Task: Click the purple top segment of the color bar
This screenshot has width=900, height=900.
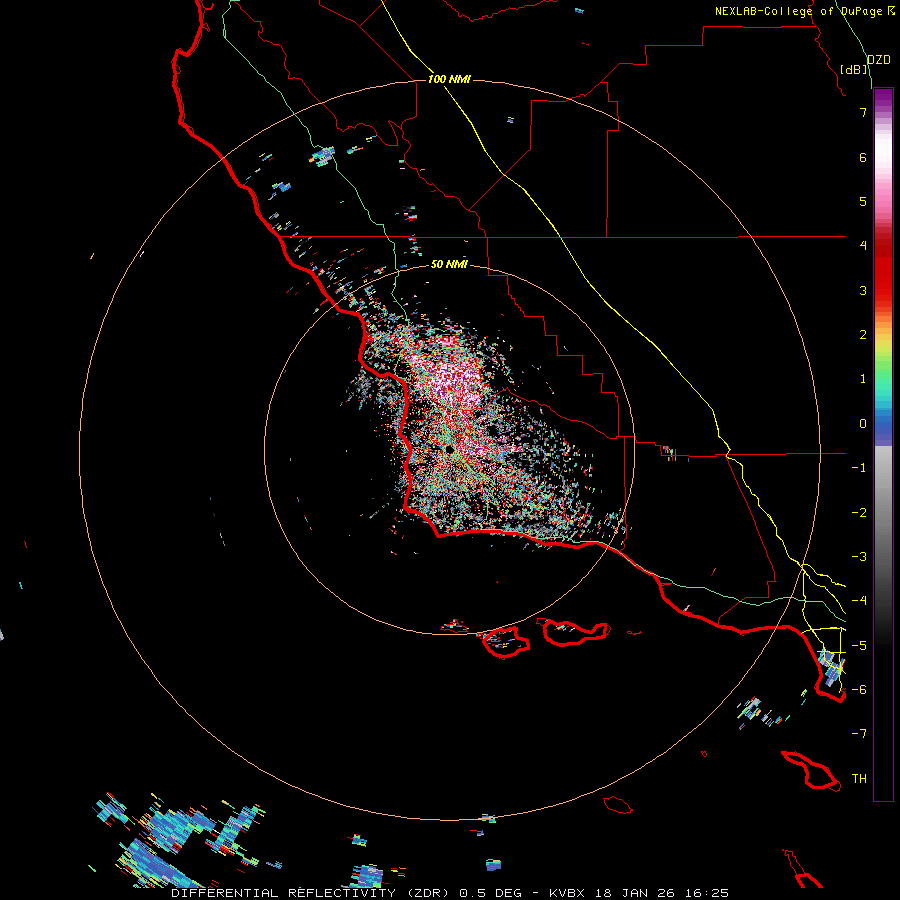Action: [883, 99]
